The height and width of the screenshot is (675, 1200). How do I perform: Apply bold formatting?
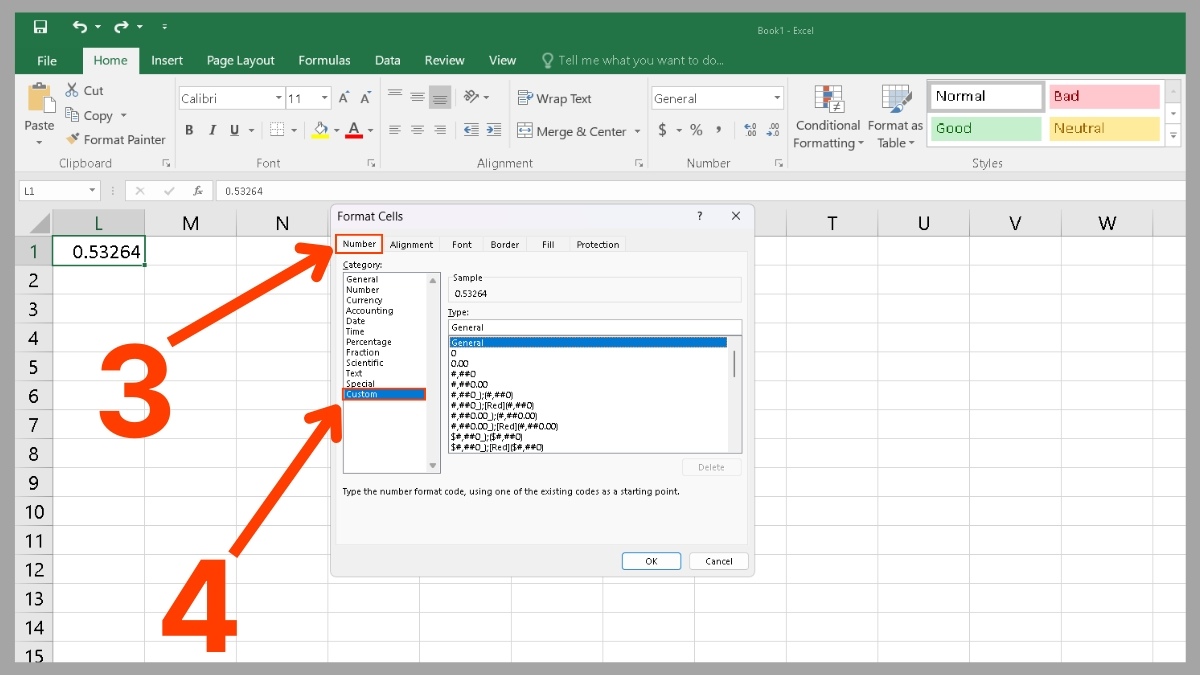189,130
